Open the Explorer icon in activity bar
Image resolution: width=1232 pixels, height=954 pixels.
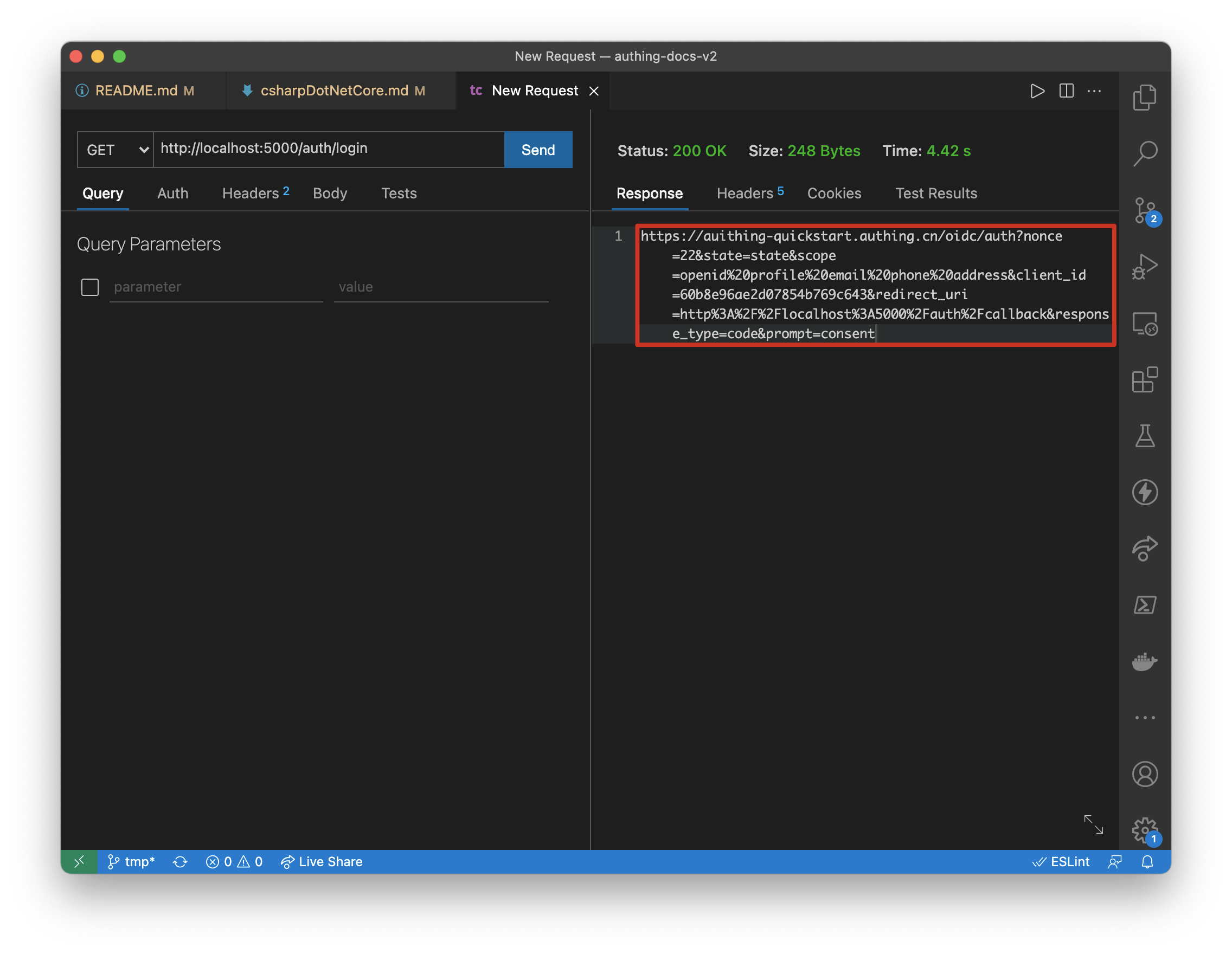click(x=1145, y=98)
